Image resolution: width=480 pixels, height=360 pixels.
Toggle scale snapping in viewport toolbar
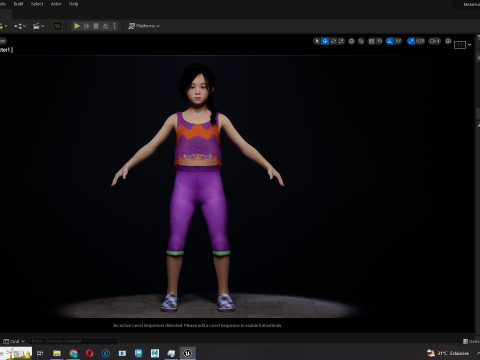[x=411, y=41]
